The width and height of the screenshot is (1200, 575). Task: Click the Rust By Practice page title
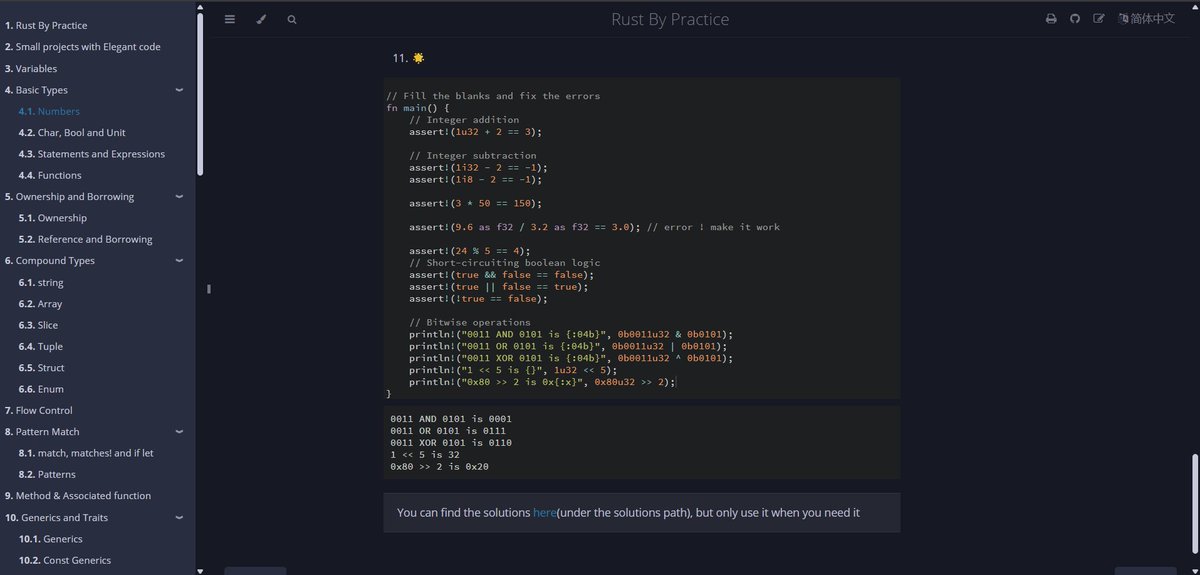pos(670,19)
